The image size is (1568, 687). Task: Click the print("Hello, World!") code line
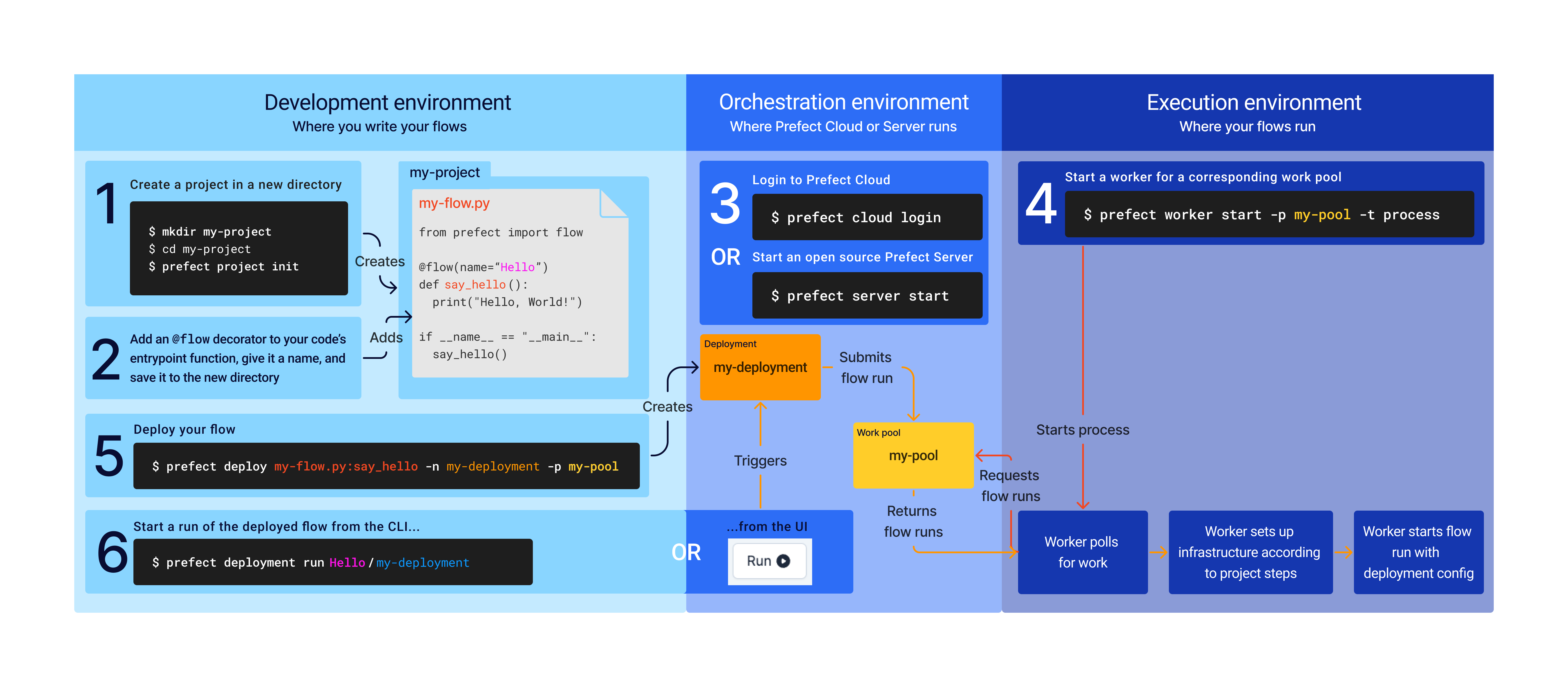coord(507,302)
